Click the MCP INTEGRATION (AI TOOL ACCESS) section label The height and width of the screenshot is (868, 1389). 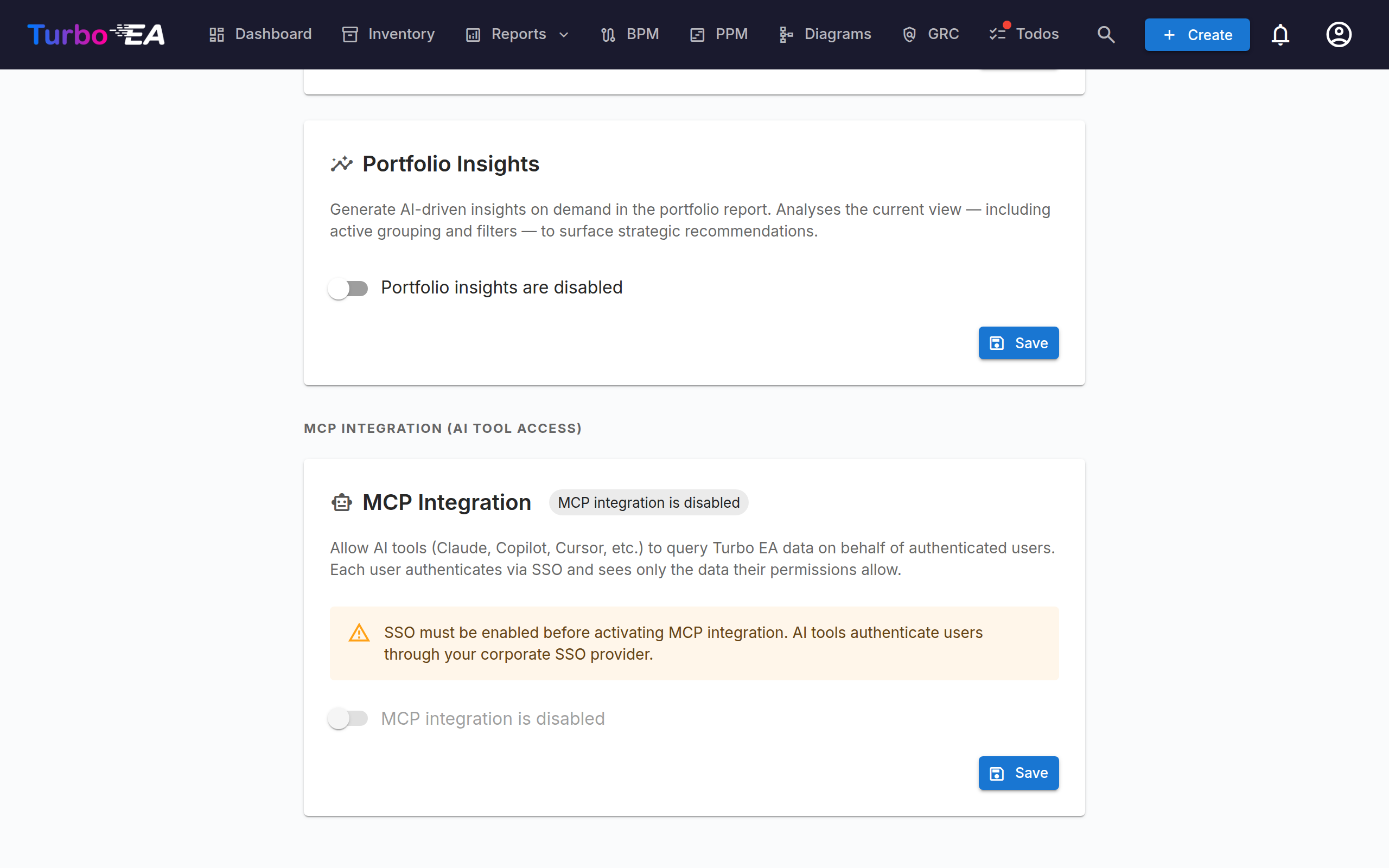click(443, 428)
